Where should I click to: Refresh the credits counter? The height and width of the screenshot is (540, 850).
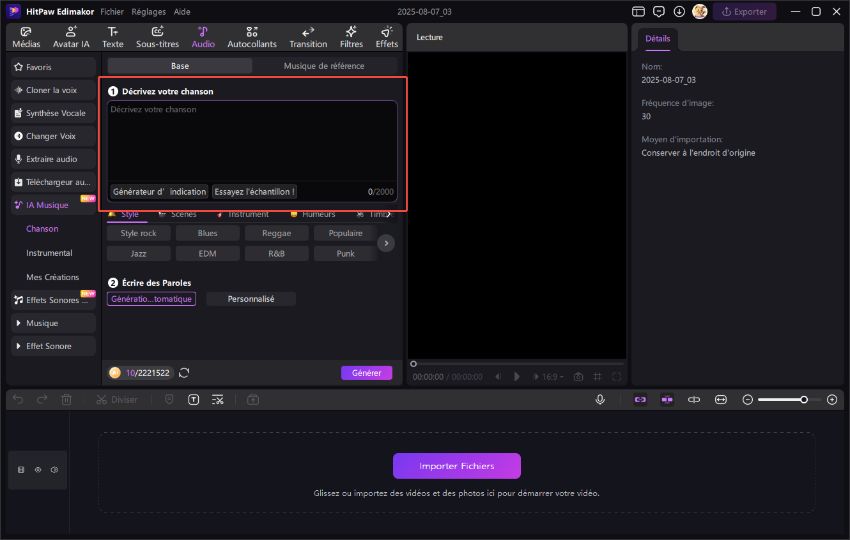184,373
